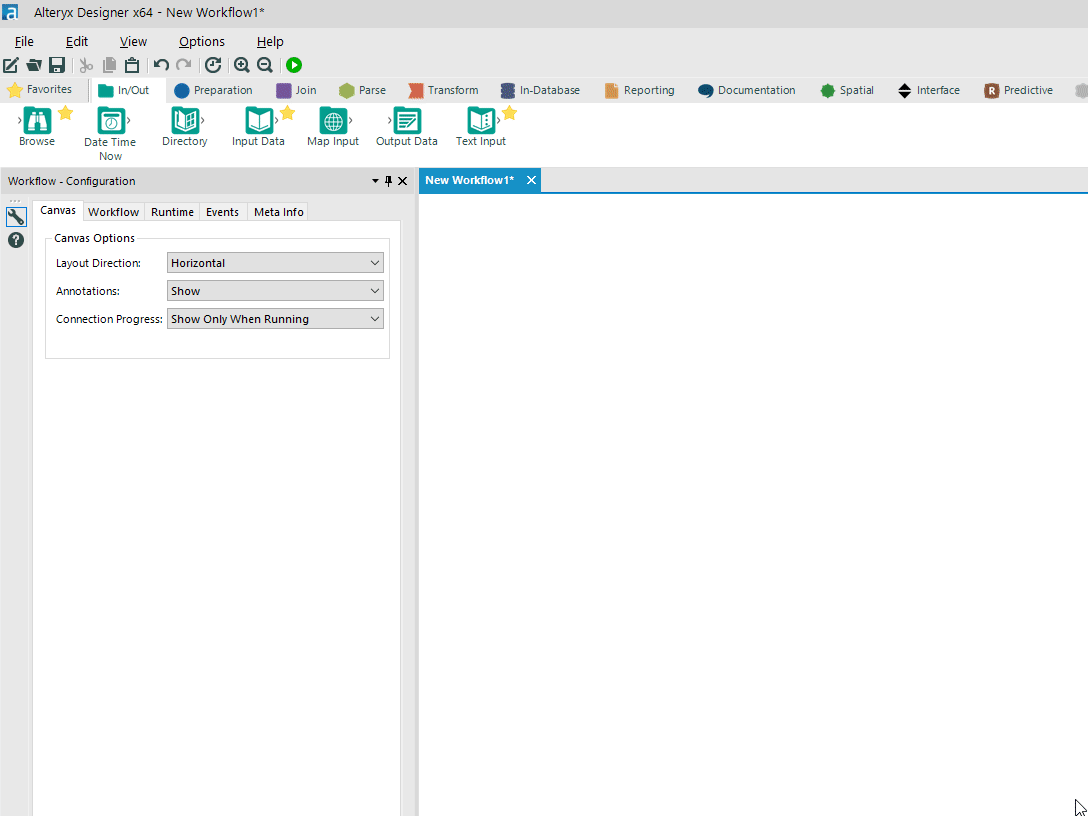This screenshot has height=816, width=1088.
Task: Switch to the Preparation tool category
Action: [214, 90]
